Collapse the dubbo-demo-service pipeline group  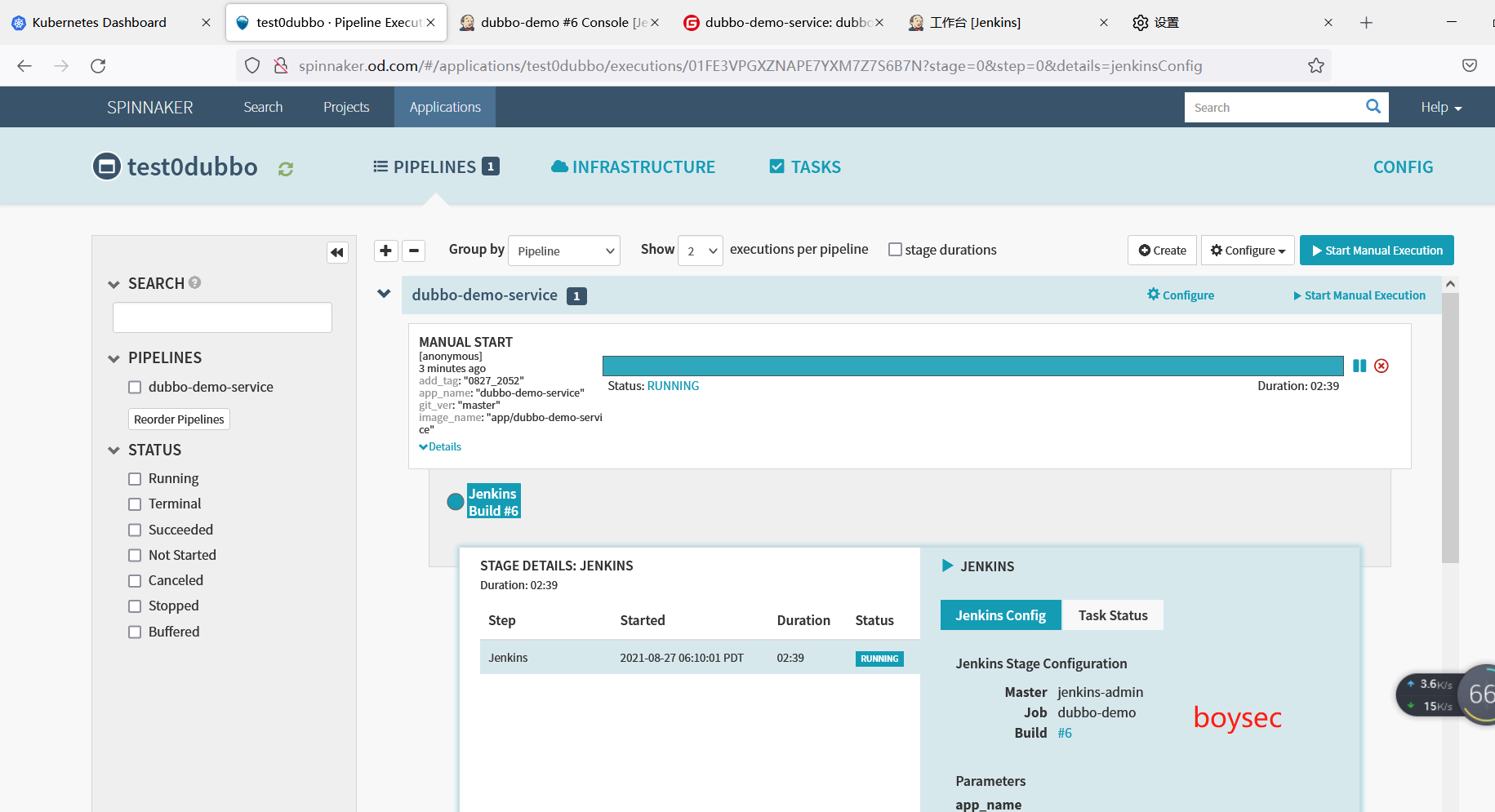click(384, 294)
